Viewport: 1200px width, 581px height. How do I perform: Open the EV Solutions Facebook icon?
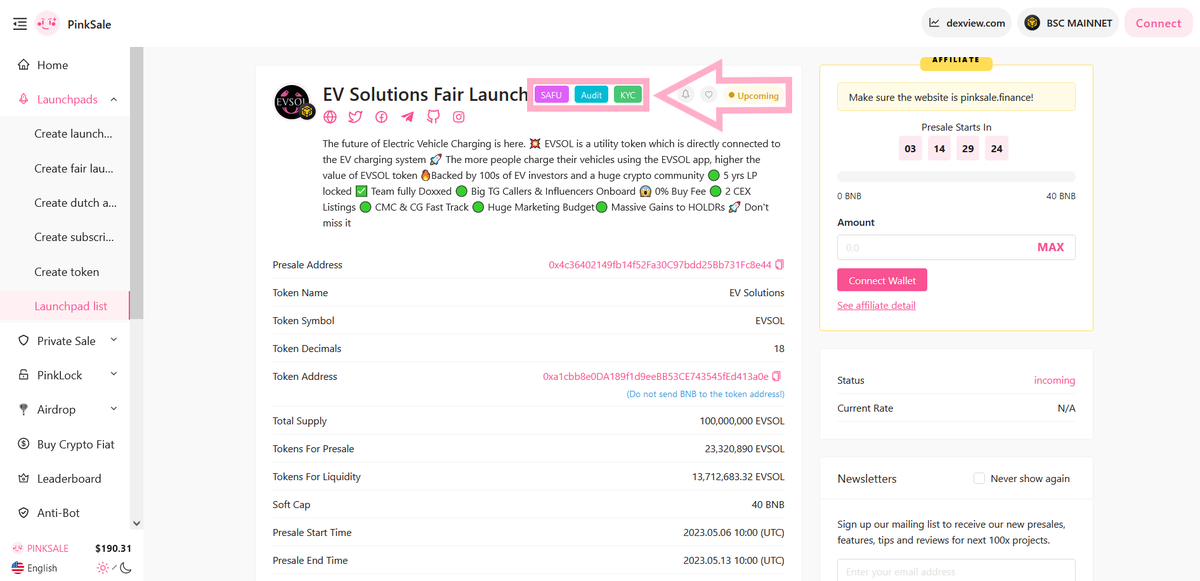click(x=382, y=117)
